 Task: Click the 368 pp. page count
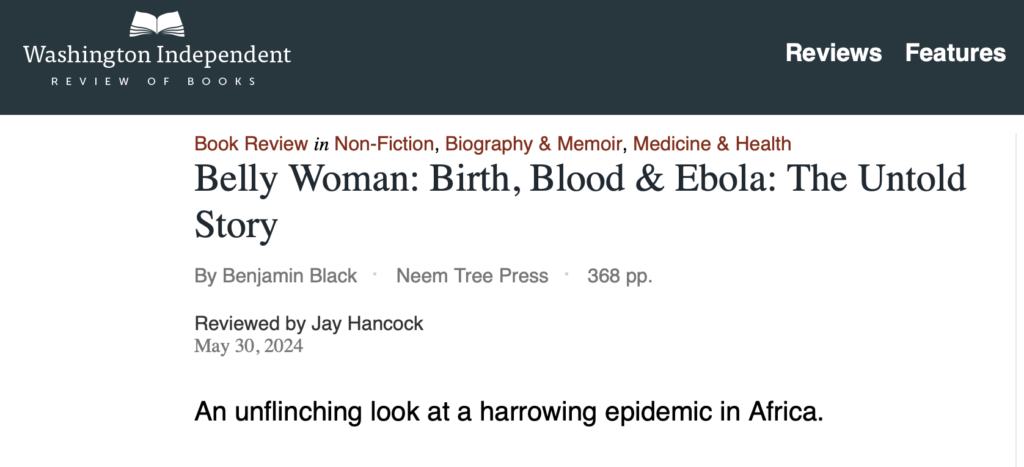(620, 276)
